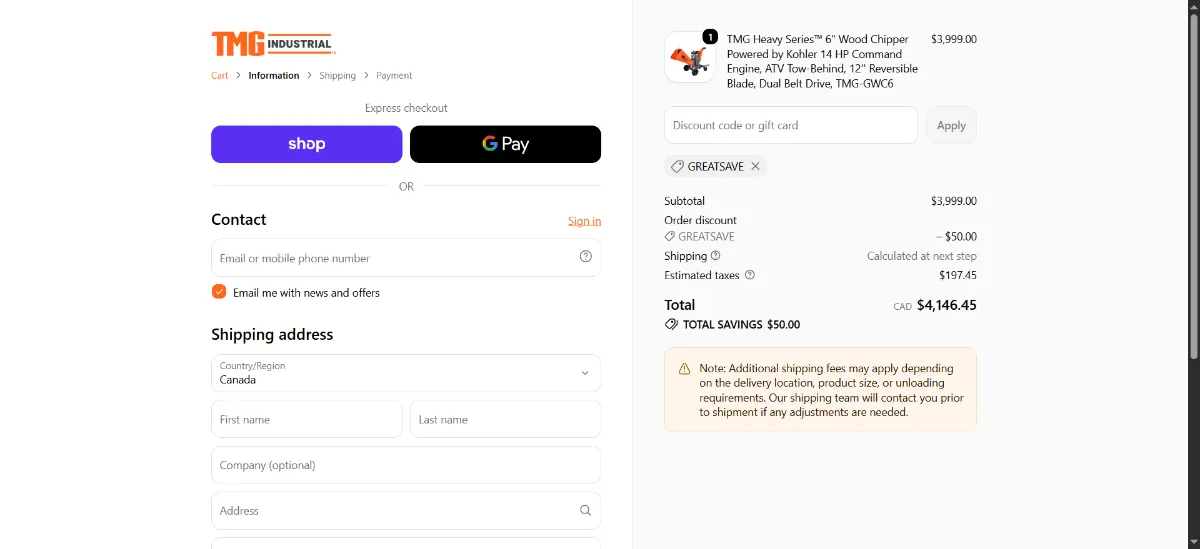Viewport: 1200px width, 549px height.
Task: Select the Payment breadcrumb step
Action: 394,75
